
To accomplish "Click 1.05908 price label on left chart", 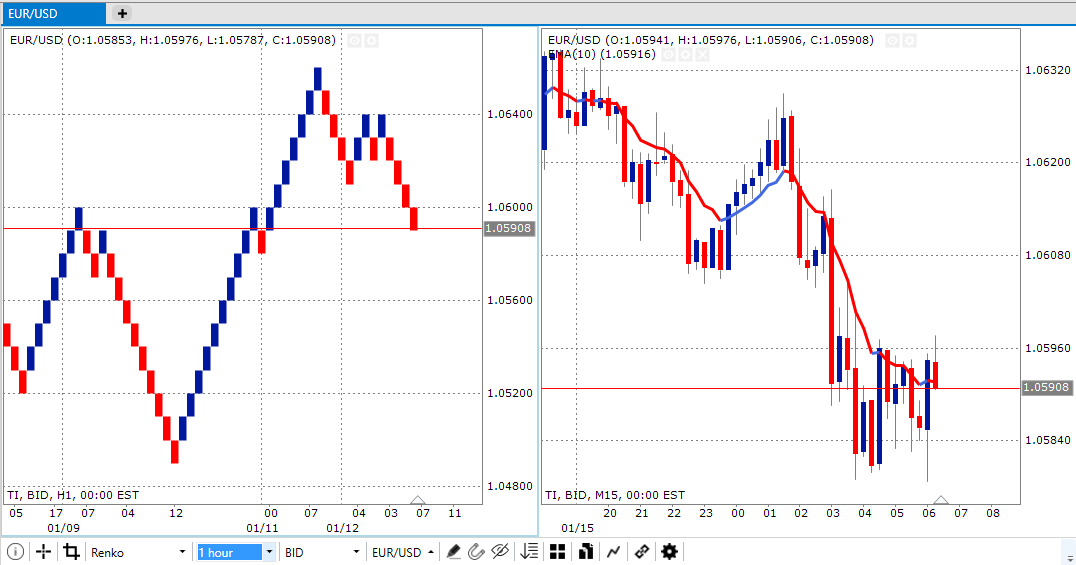I will point(508,228).
